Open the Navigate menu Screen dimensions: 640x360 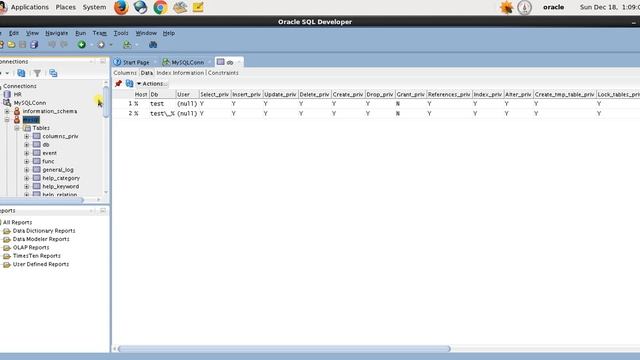click(x=56, y=33)
